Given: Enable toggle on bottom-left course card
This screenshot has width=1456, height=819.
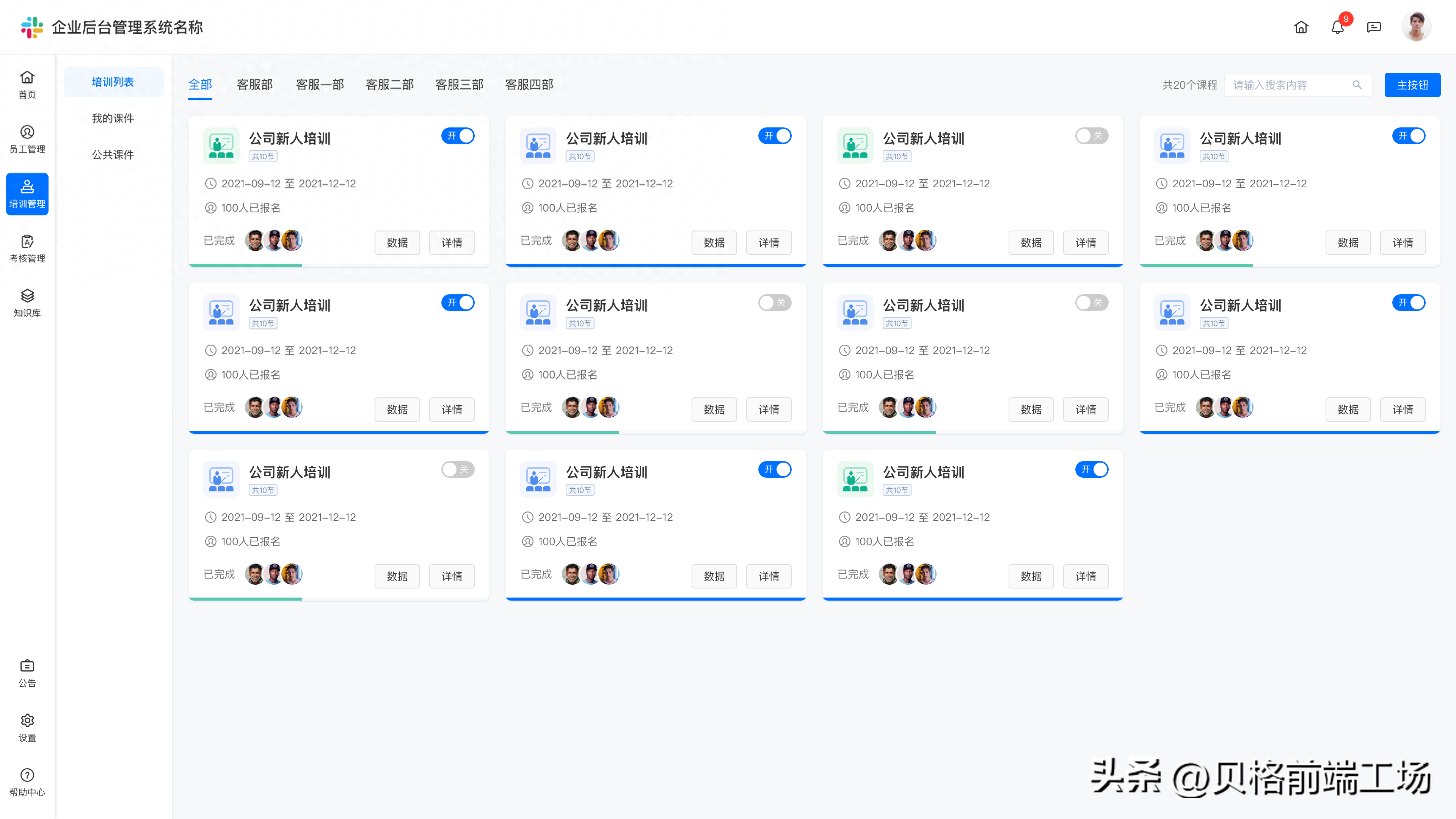Looking at the screenshot, I should coord(458,469).
